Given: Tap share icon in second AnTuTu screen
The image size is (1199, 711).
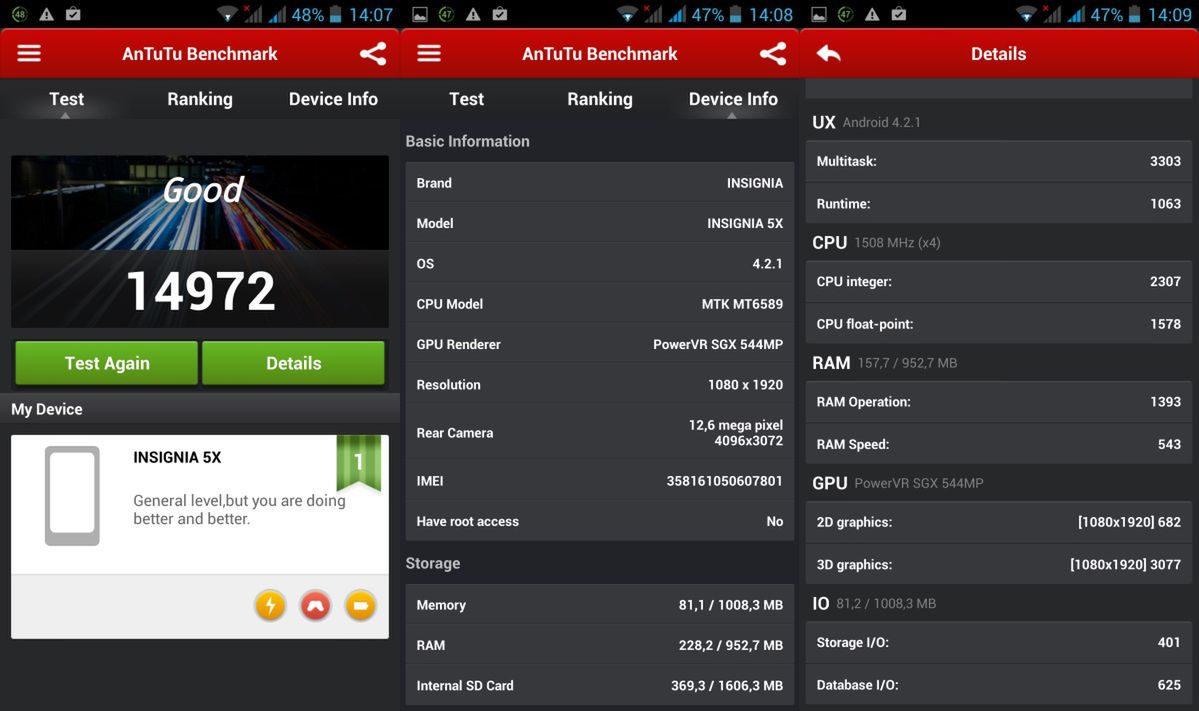Looking at the screenshot, I should point(773,54).
